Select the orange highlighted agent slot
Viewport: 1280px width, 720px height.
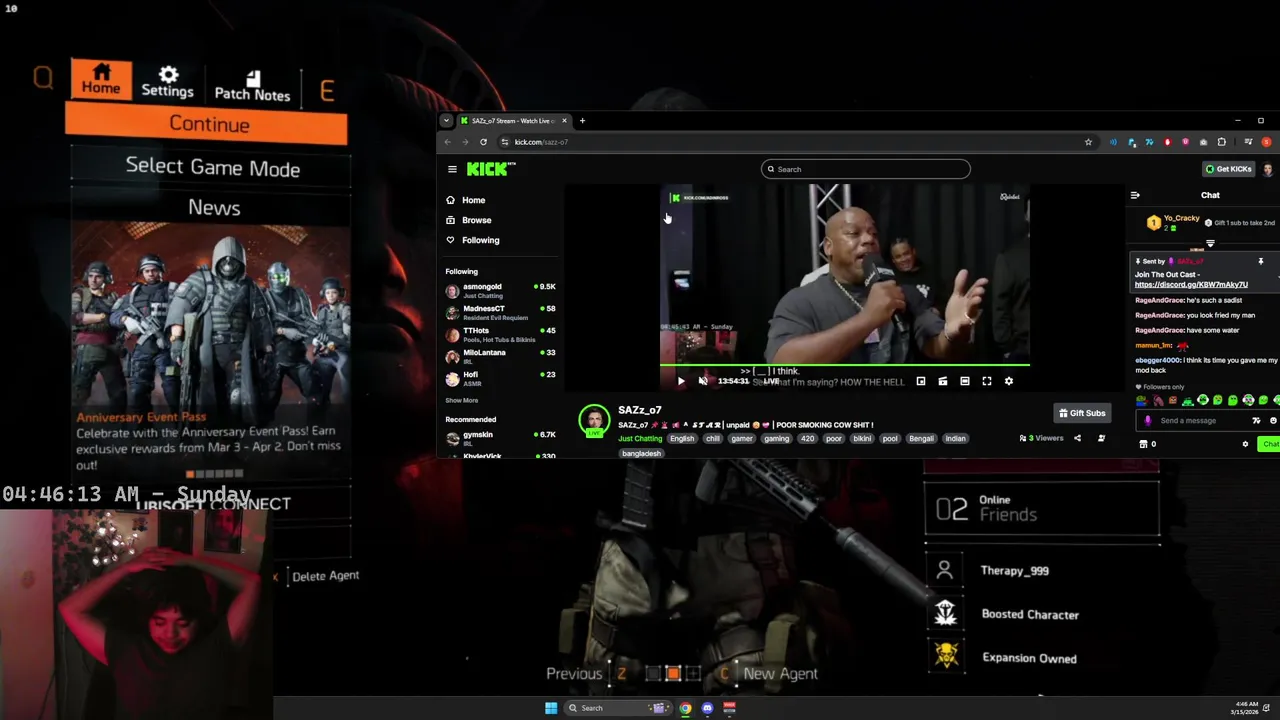[673, 673]
